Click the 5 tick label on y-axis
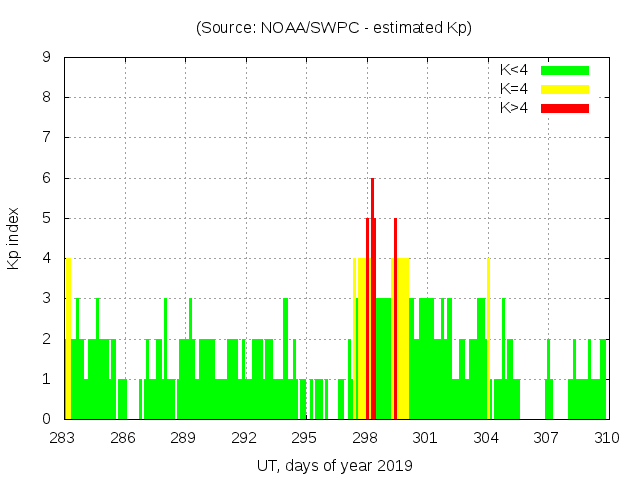The width and height of the screenshot is (640, 480). 47,218
